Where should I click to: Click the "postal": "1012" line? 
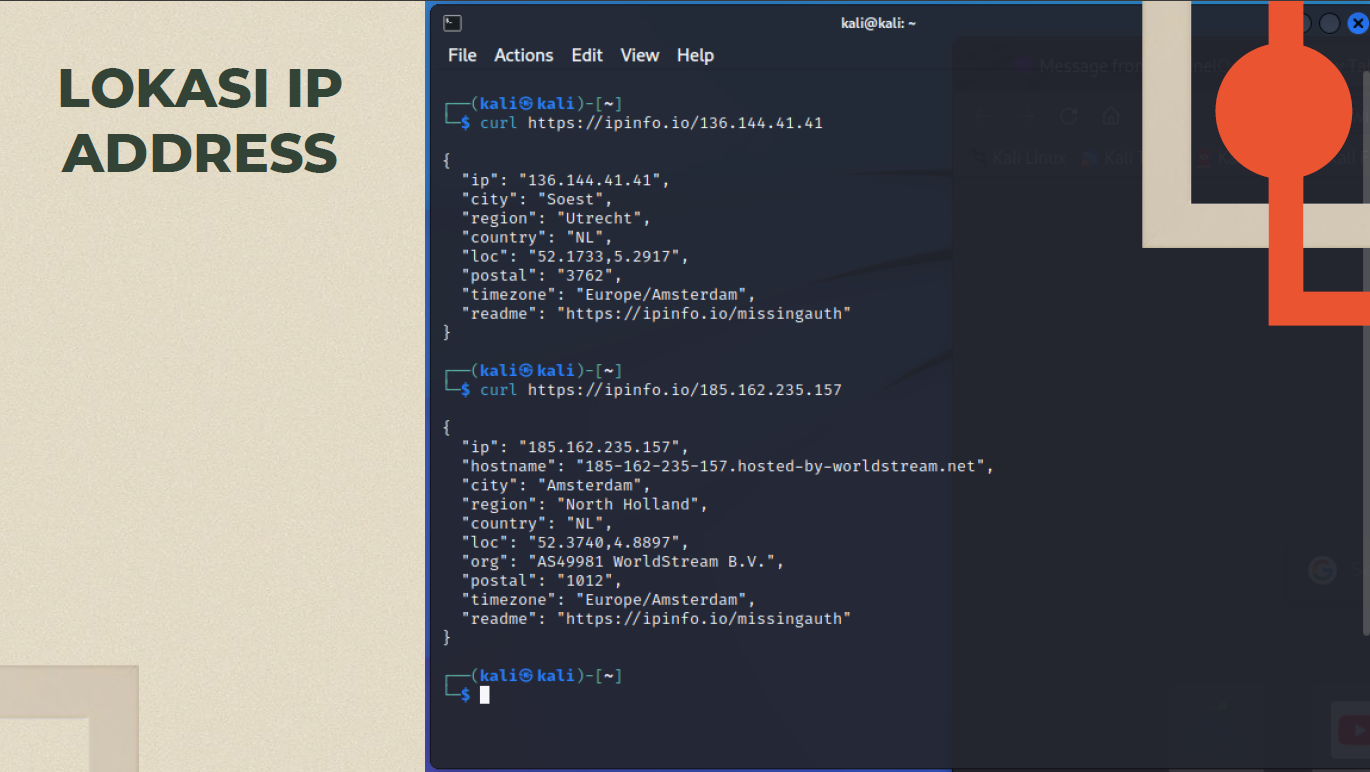pyautogui.click(x=541, y=580)
